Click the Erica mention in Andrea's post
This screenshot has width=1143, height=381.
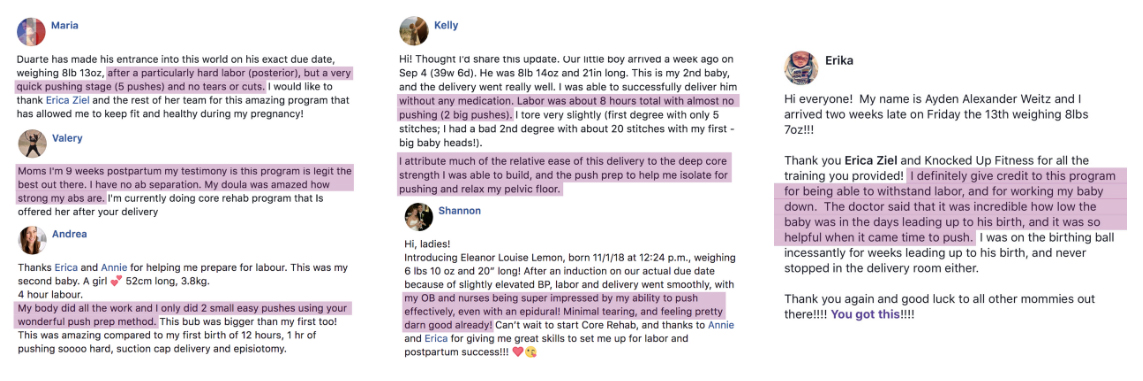coord(64,267)
